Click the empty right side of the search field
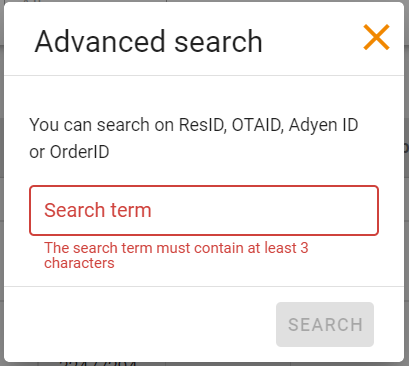This screenshot has height=366, width=409. pos(283,210)
